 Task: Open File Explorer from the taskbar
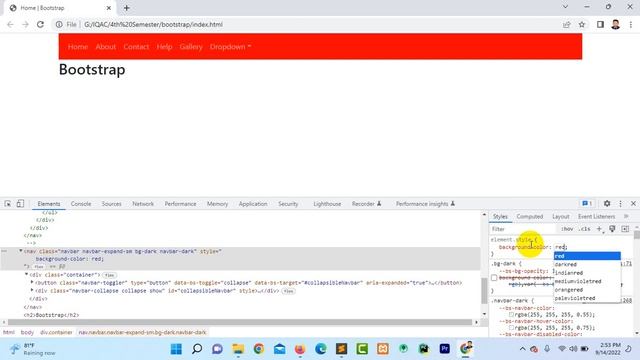click(238, 349)
